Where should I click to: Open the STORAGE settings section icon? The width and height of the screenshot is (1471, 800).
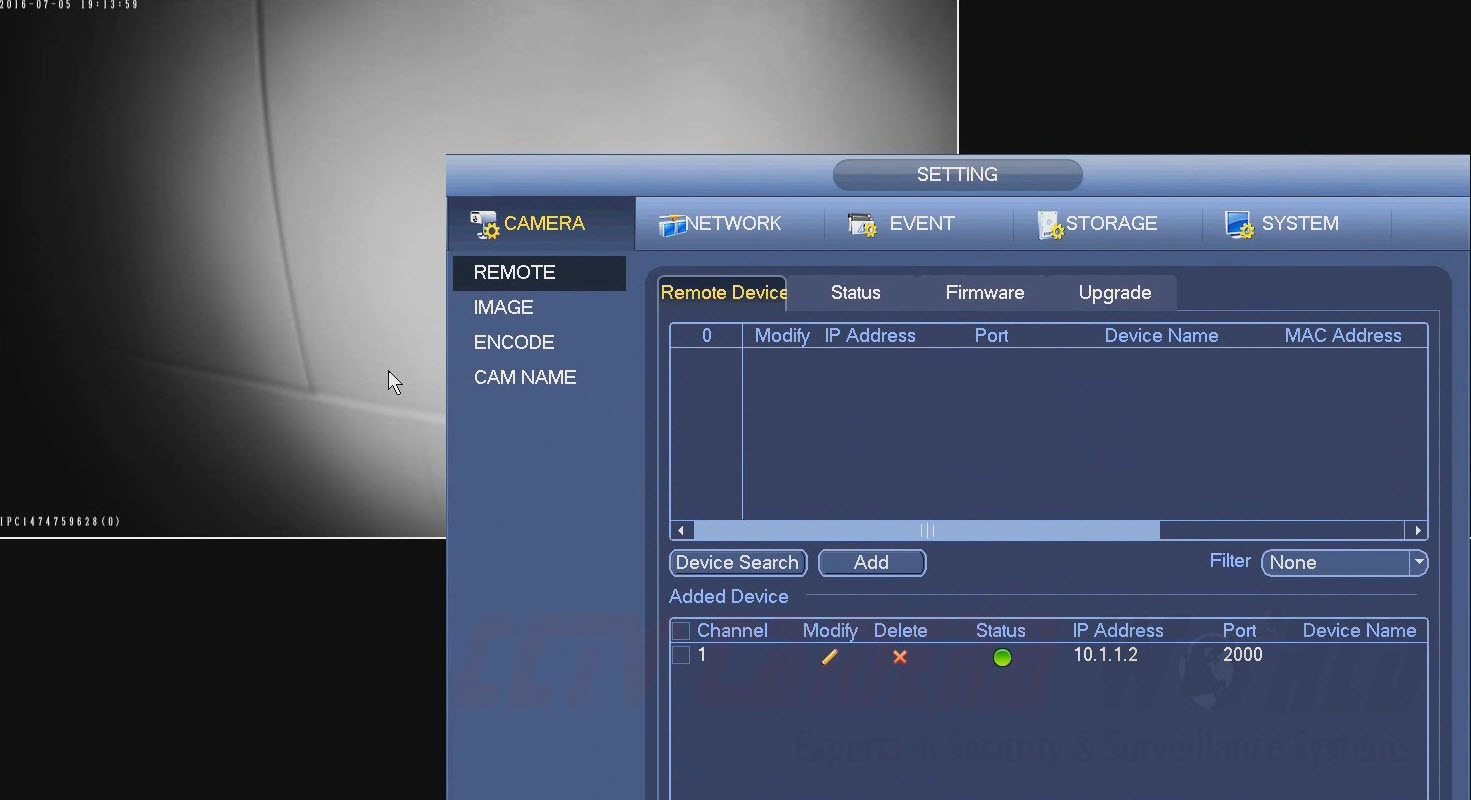tap(1050, 224)
